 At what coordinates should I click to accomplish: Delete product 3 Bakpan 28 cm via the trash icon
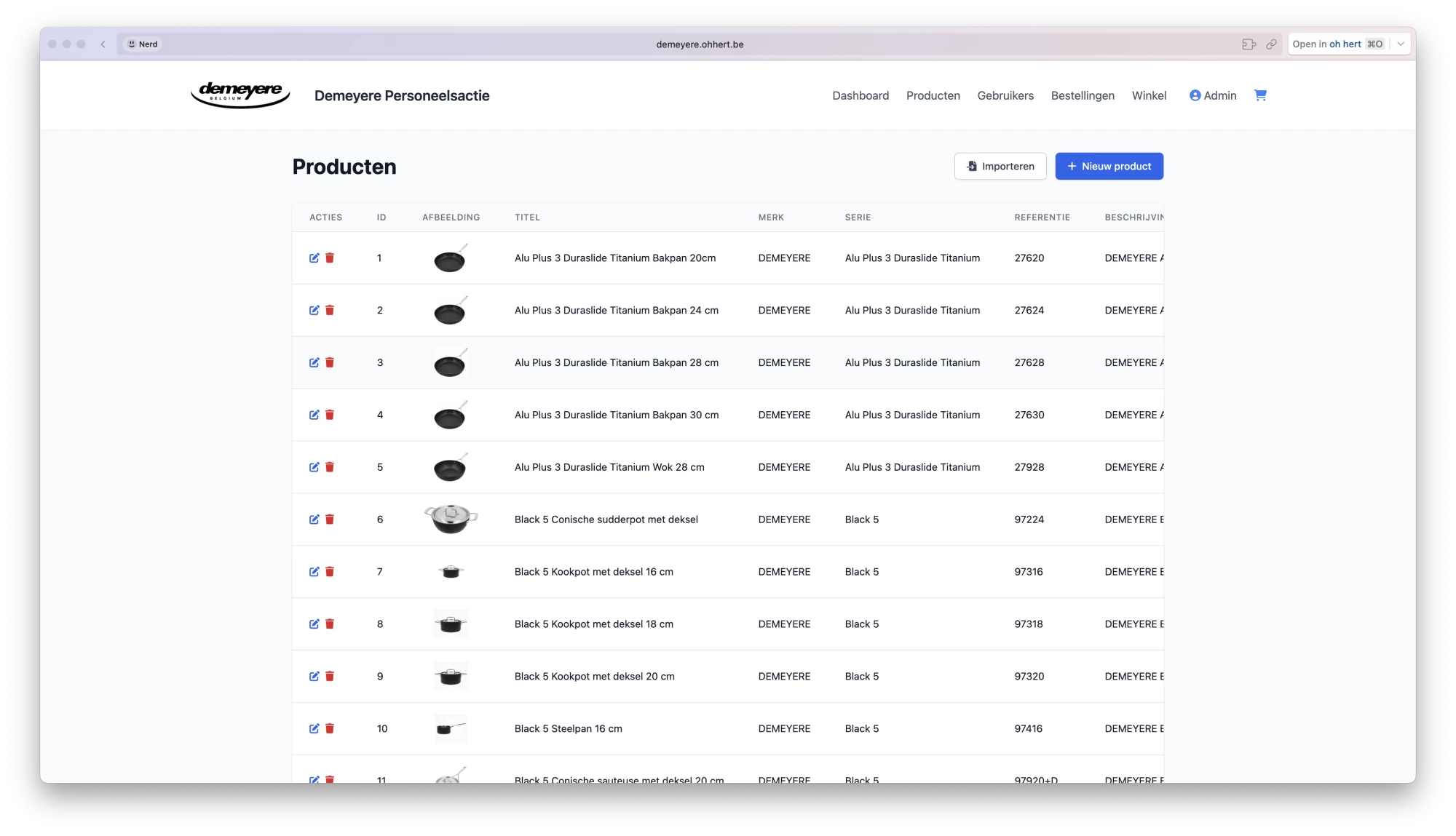pos(330,362)
